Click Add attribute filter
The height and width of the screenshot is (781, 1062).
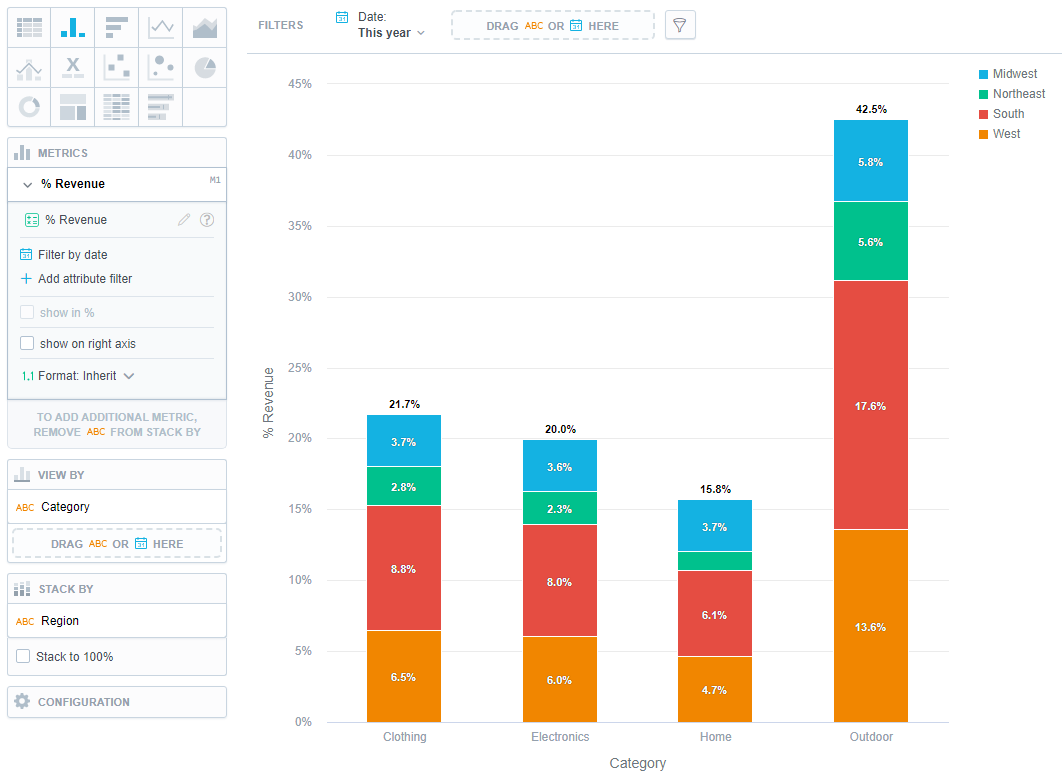84,279
